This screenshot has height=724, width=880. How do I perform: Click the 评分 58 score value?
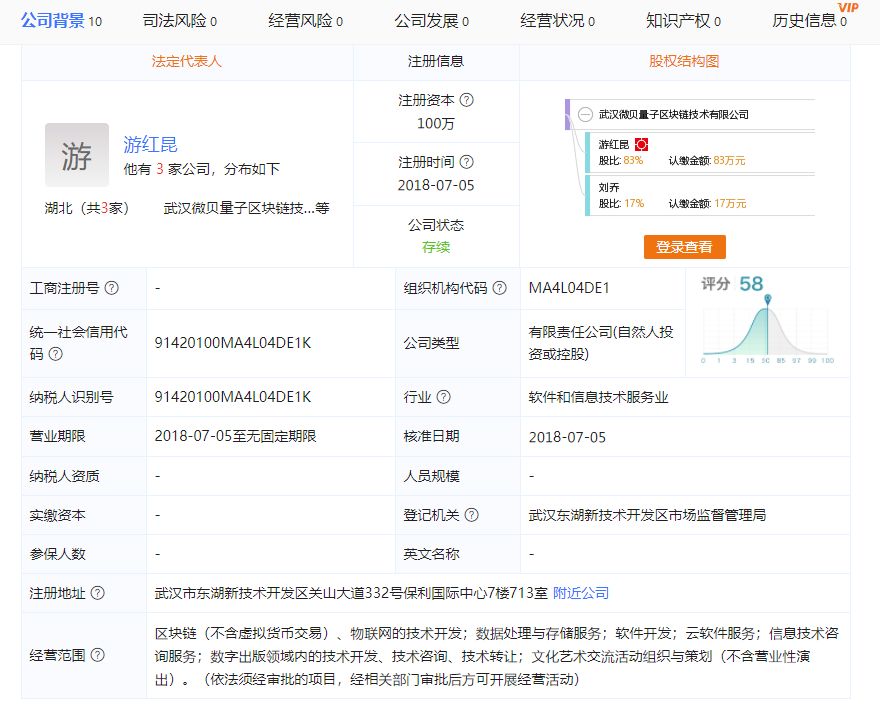[x=751, y=283]
